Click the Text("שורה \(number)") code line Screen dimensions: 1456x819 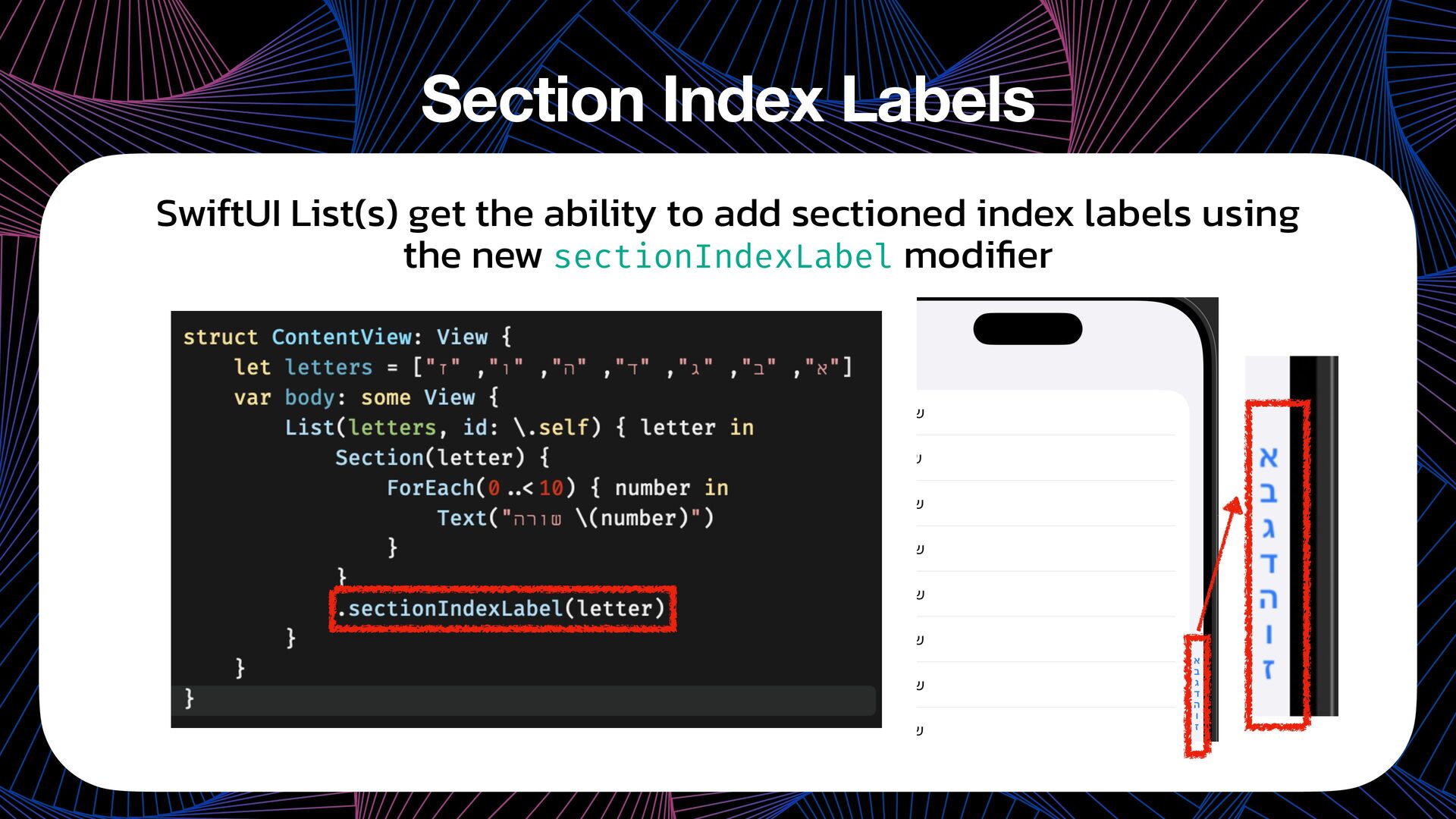tap(576, 518)
